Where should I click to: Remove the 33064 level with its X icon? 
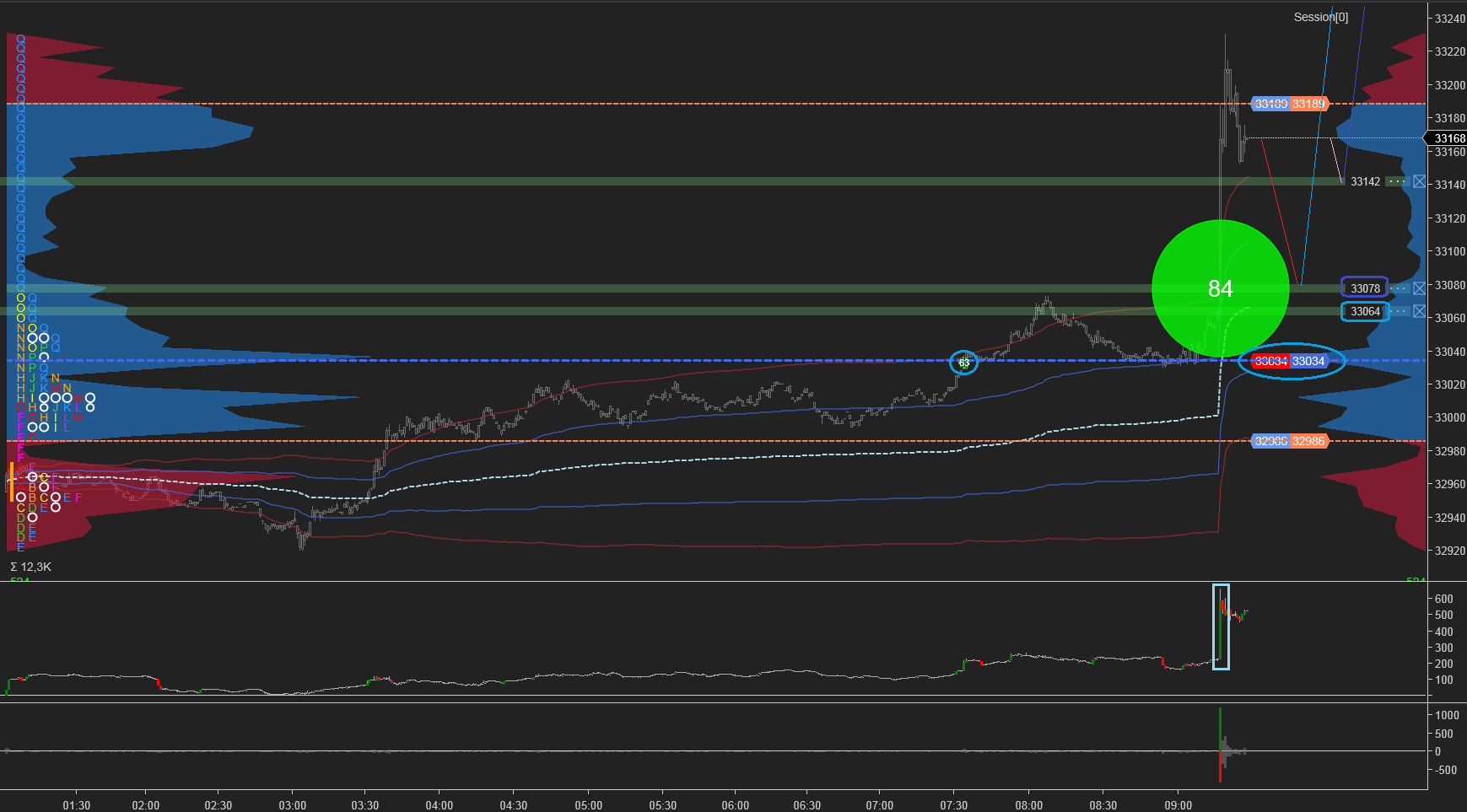pos(1419,311)
